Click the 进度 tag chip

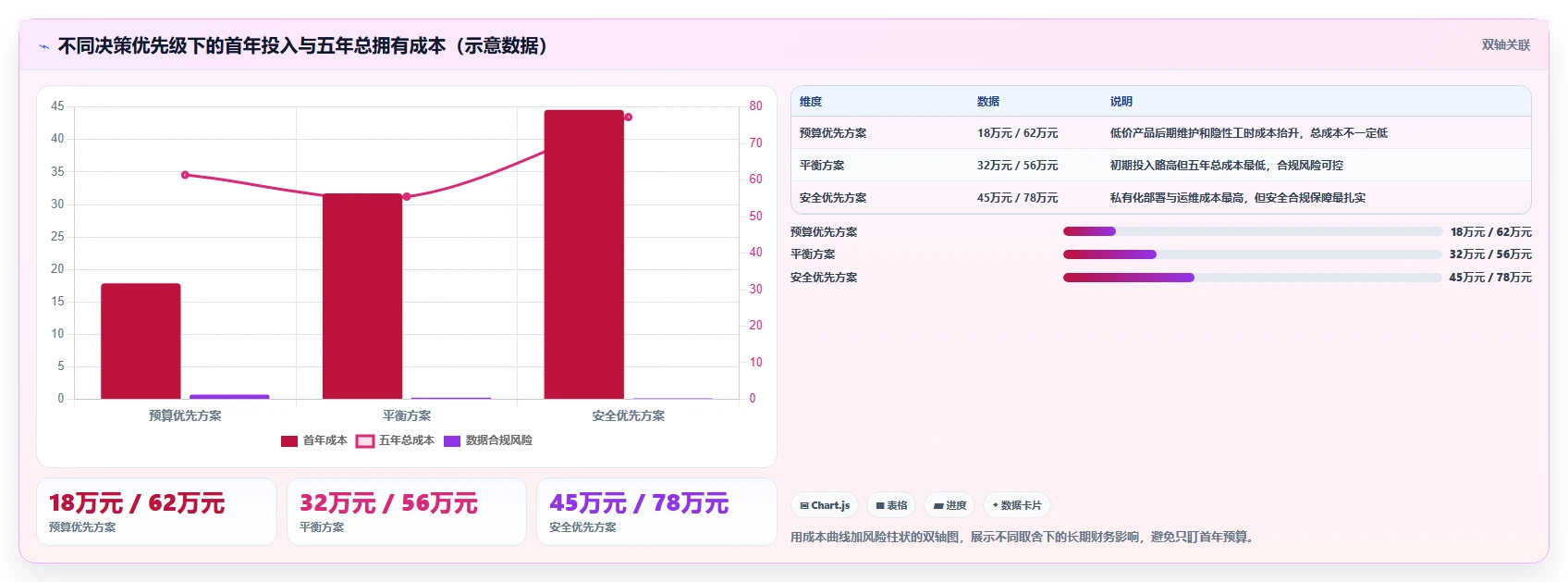click(949, 505)
